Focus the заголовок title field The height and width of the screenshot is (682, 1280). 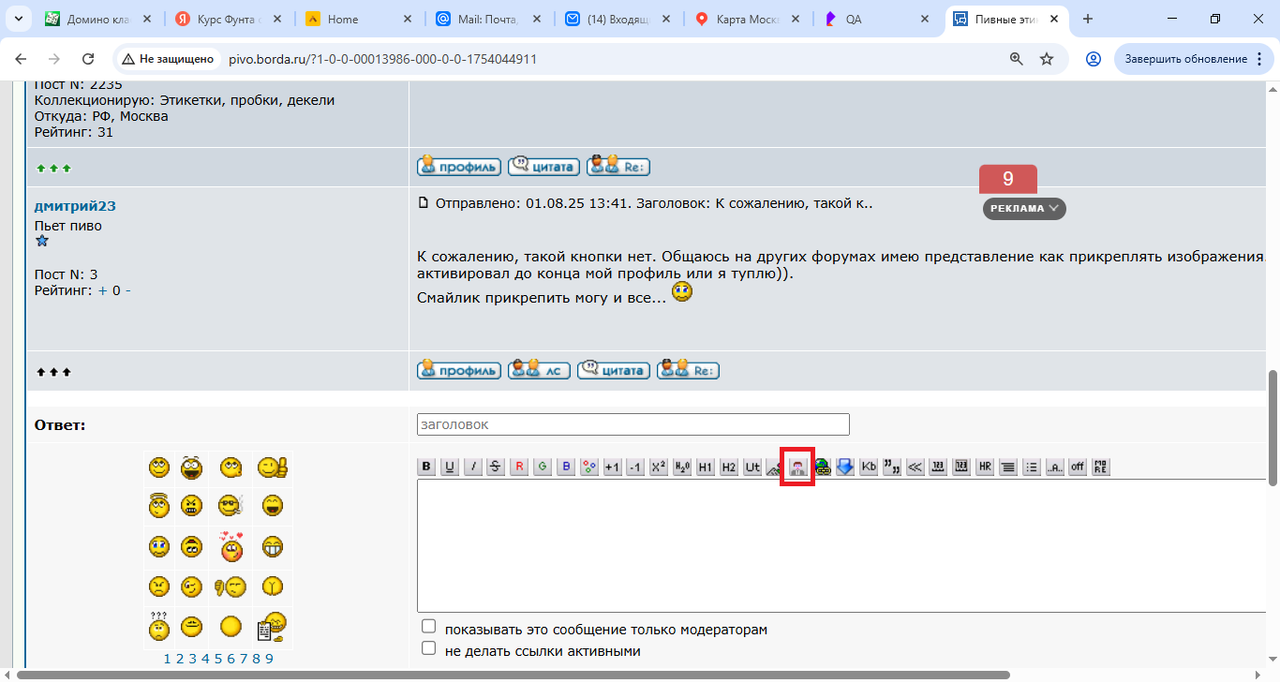(633, 424)
